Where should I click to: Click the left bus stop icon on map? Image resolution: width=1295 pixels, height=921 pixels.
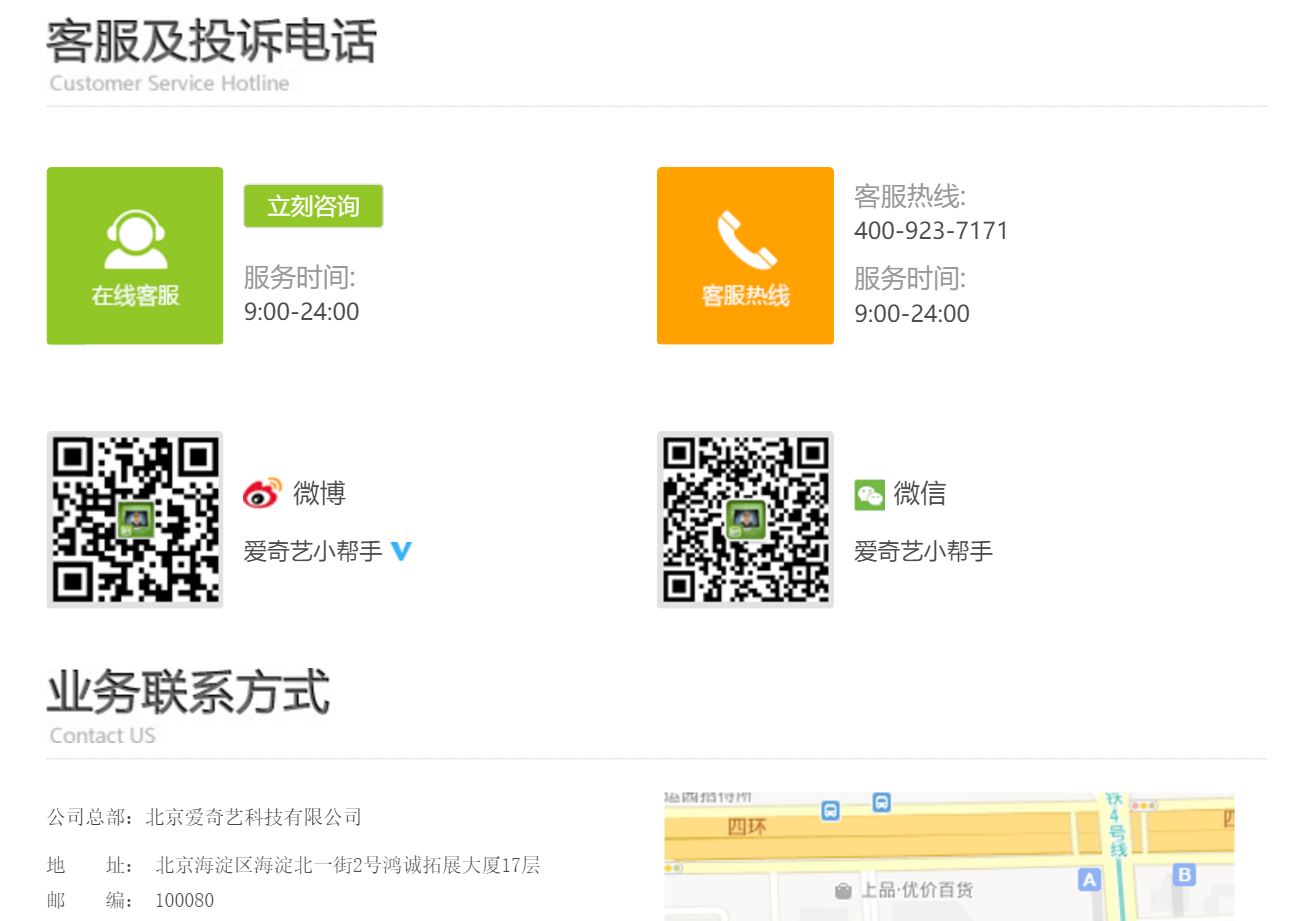pos(830,811)
